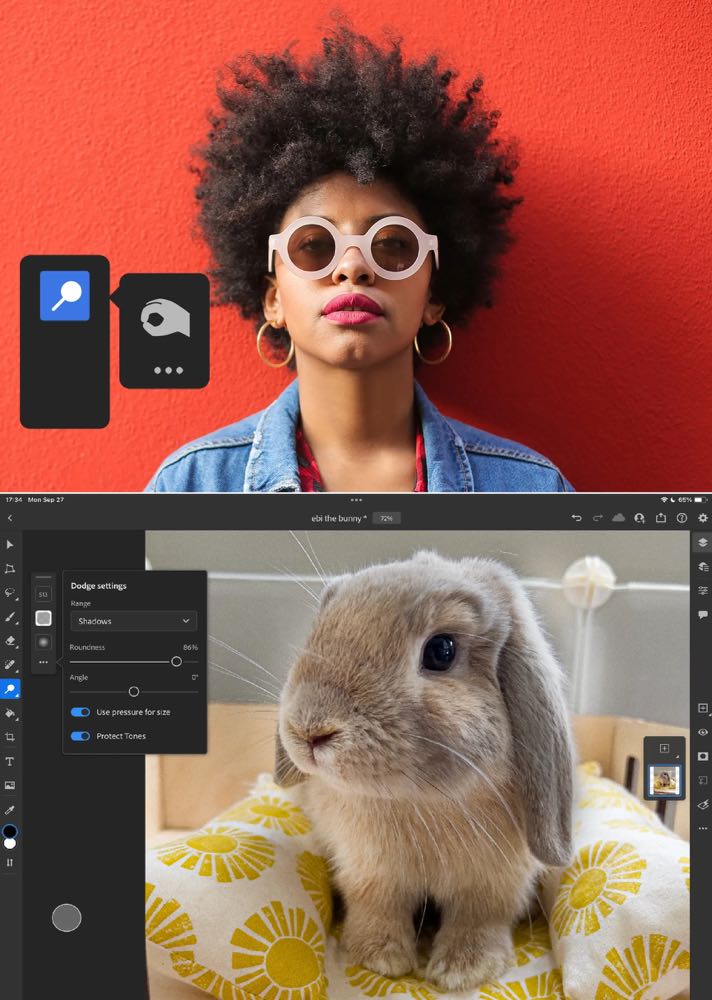Select the Move tool in the toolbar
The width and height of the screenshot is (712, 1000).
(x=10, y=545)
